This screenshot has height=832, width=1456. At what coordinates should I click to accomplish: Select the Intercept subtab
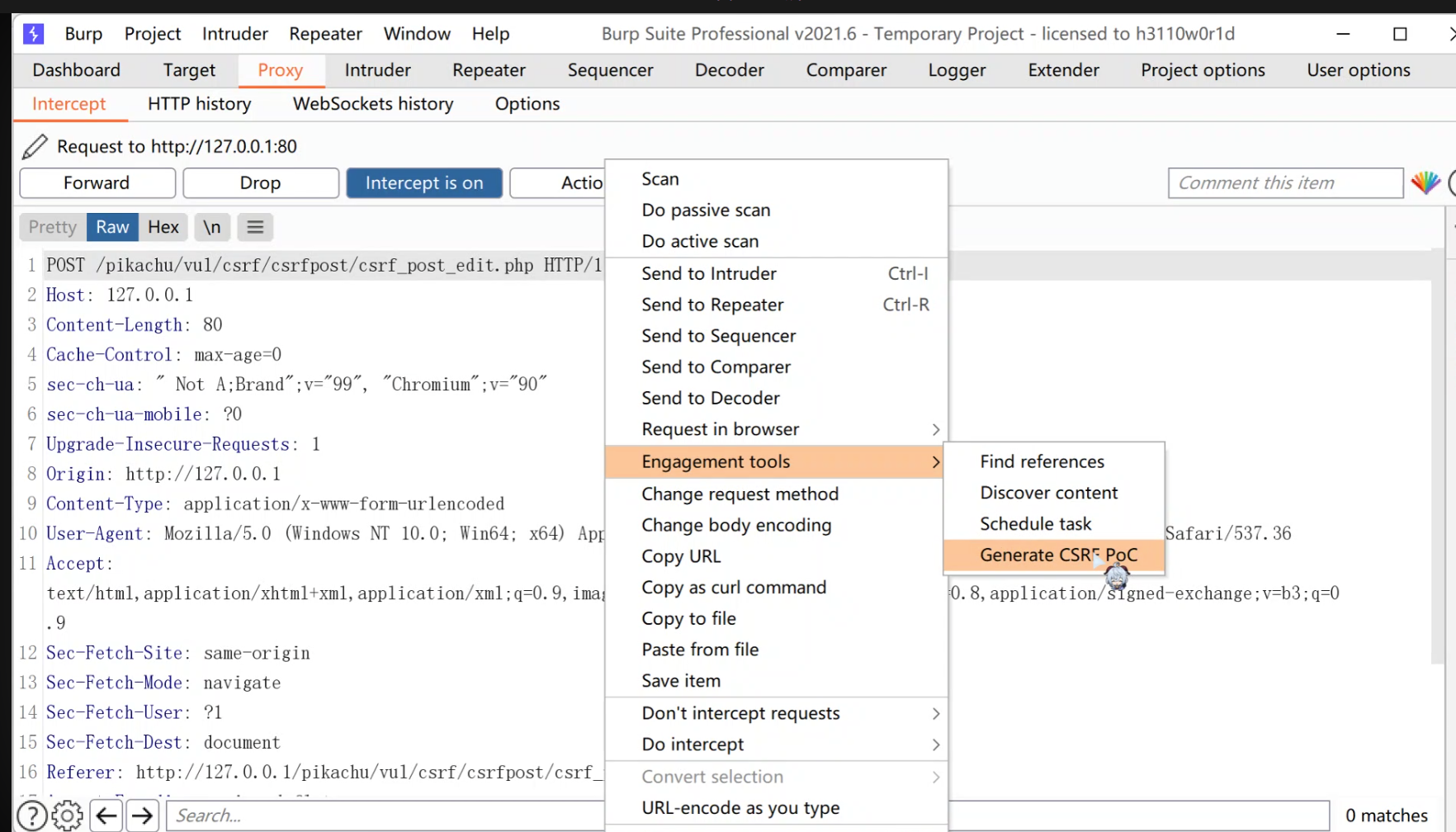point(69,104)
